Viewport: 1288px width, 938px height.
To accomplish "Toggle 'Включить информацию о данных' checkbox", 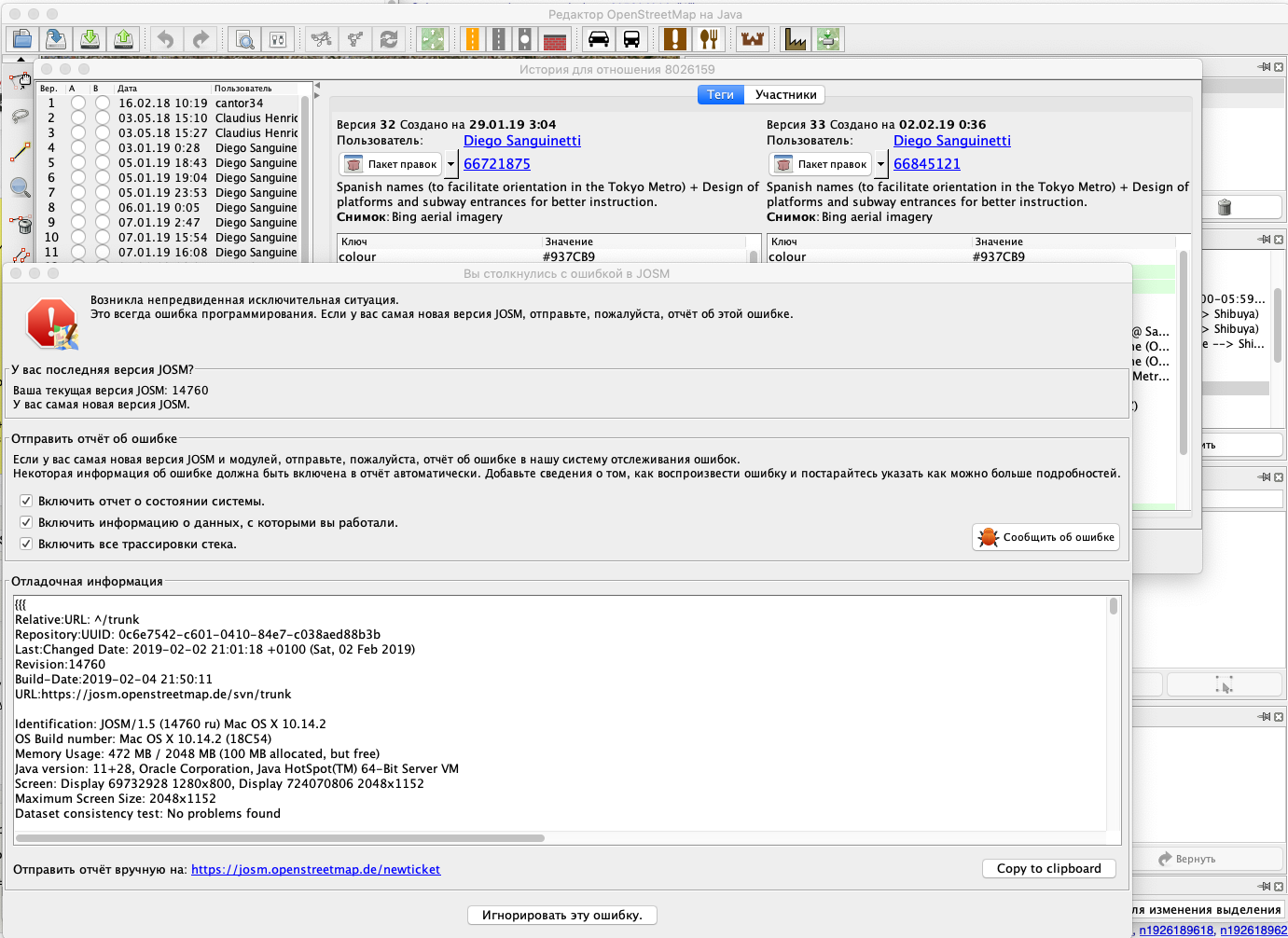I will click(x=26, y=522).
